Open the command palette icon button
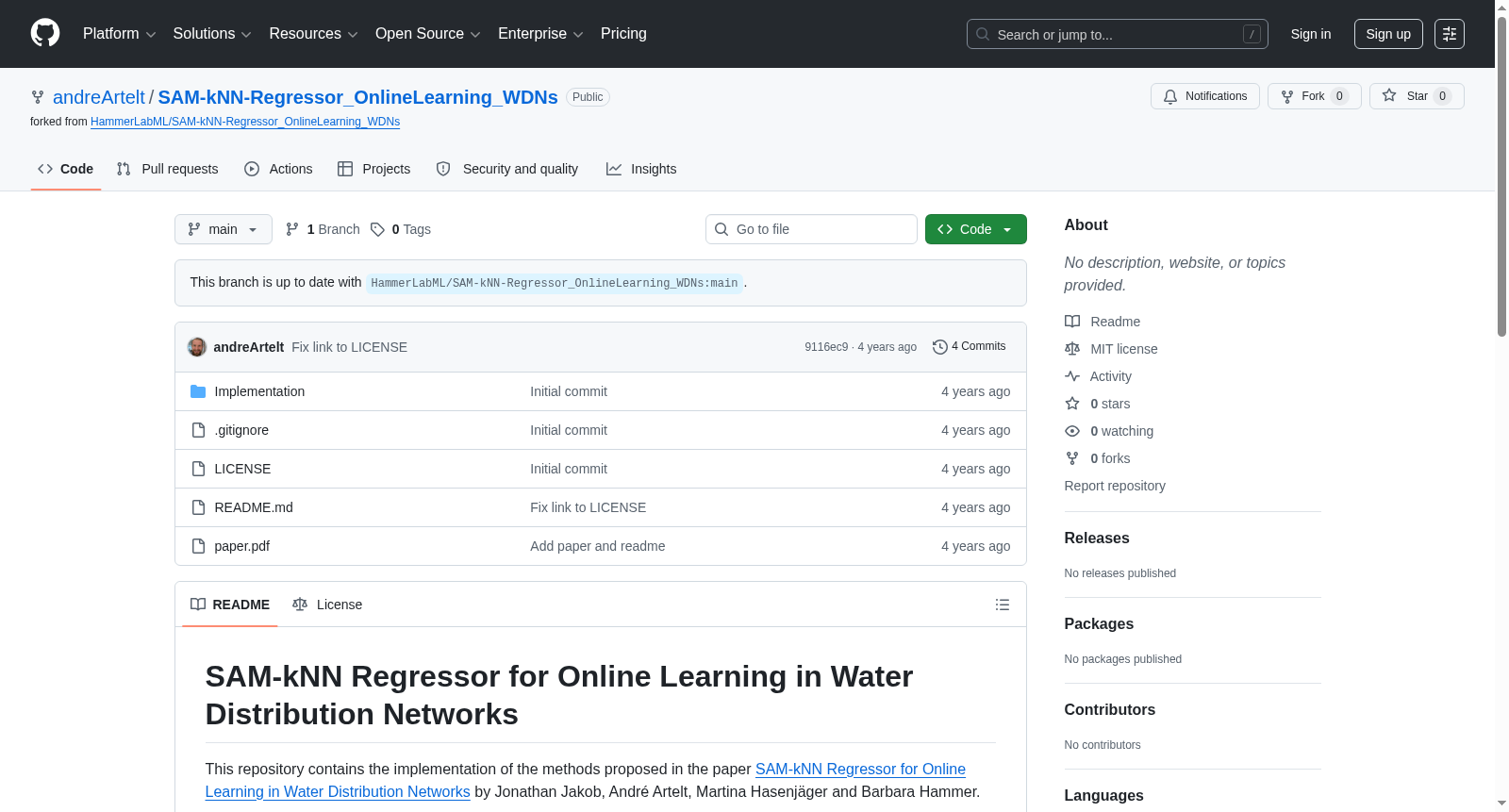The width and height of the screenshot is (1509, 812). pyautogui.click(x=1450, y=34)
